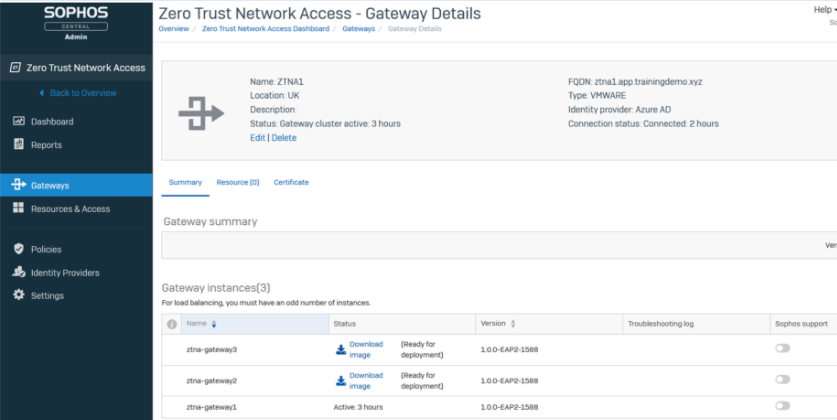The width and height of the screenshot is (837, 420).
Task: Click download icon for ztna-gateway3
Action: [x=341, y=350]
